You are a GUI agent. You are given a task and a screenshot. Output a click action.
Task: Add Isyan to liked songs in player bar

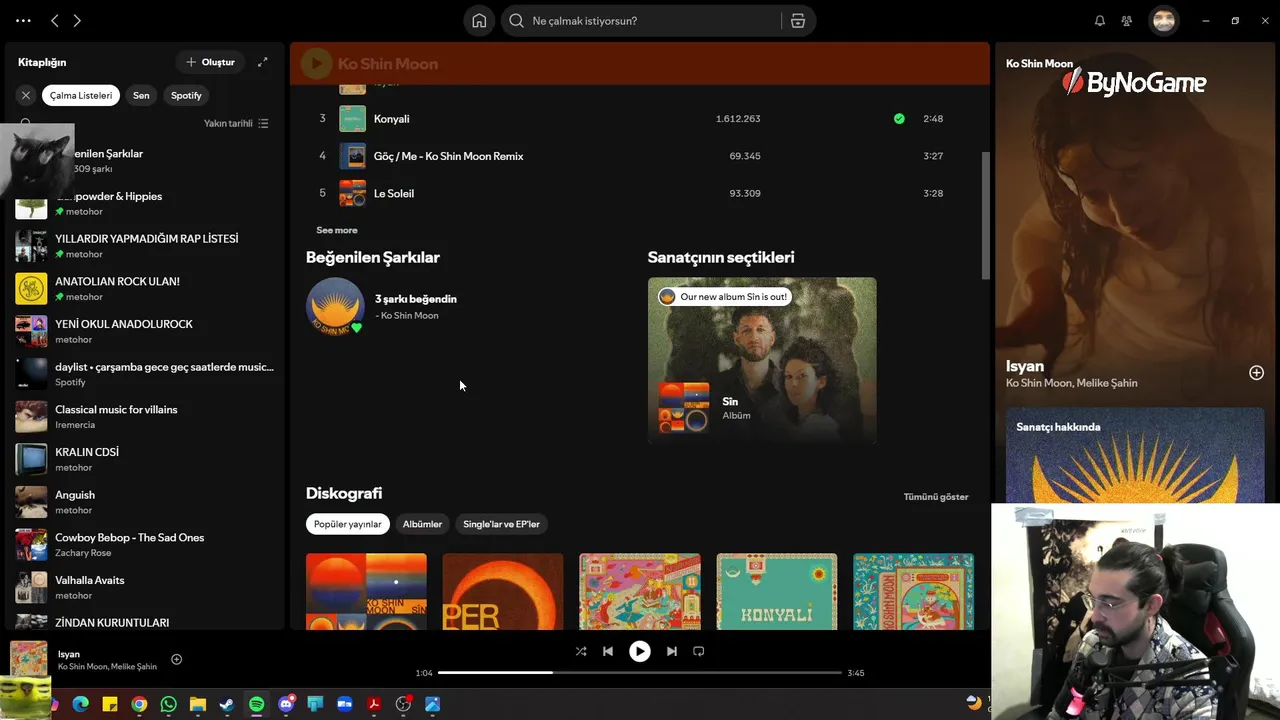click(x=176, y=659)
